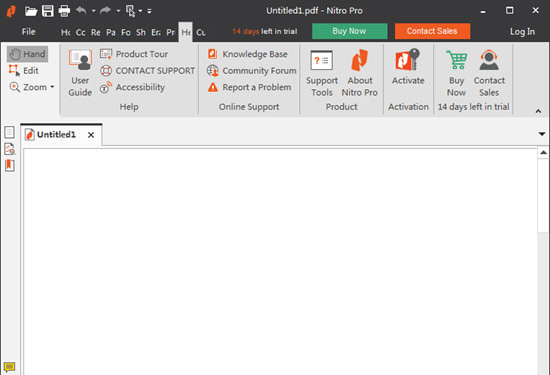Select the Edit tool
Image resolution: width=550 pixels, height=375 pixels.
(24, 71)
